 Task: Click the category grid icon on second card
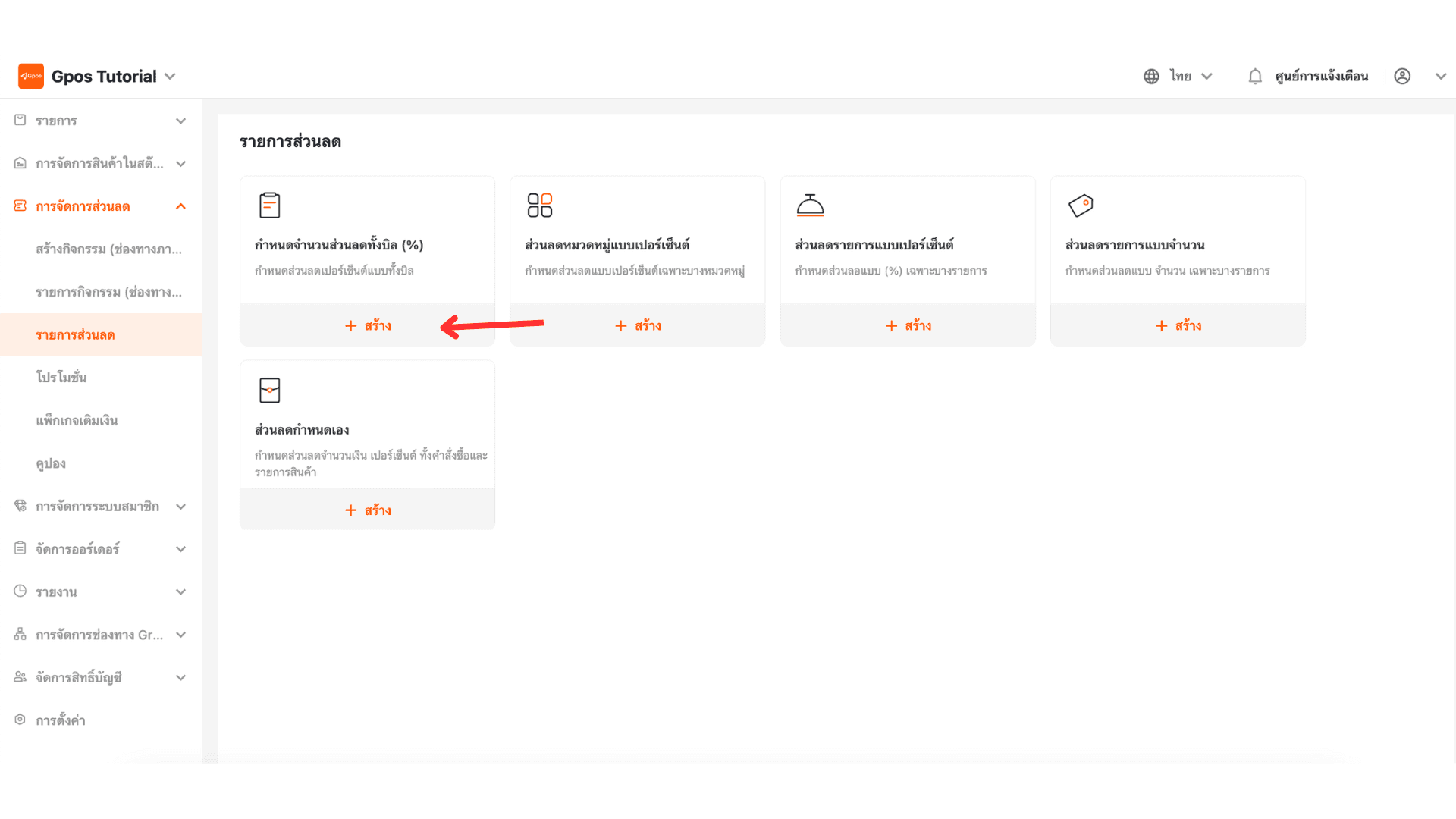click(540, 206)
